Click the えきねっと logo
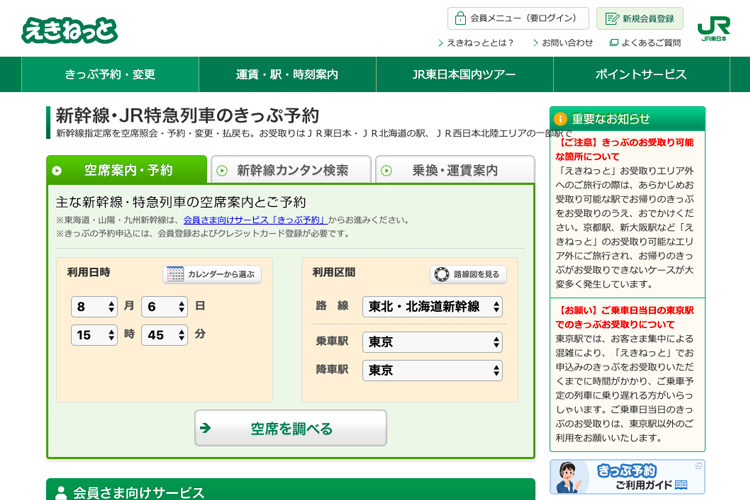This screenshot has width=750, height=500. (69, 30)
